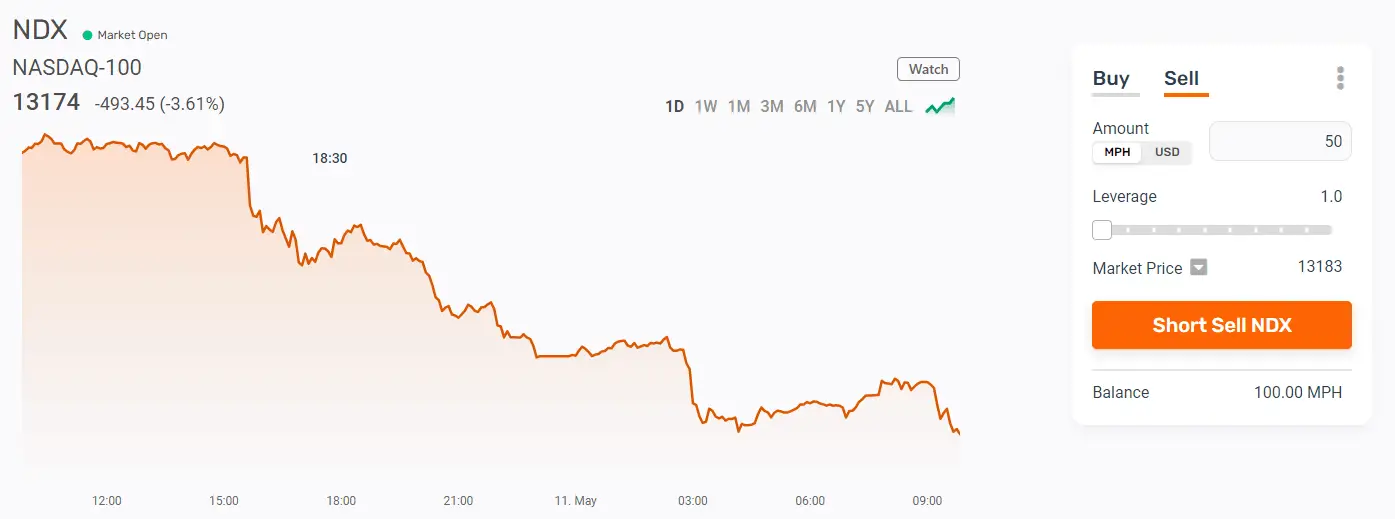
Task: Add NDX to watchlist with Watch button
Action: point(928,69)
